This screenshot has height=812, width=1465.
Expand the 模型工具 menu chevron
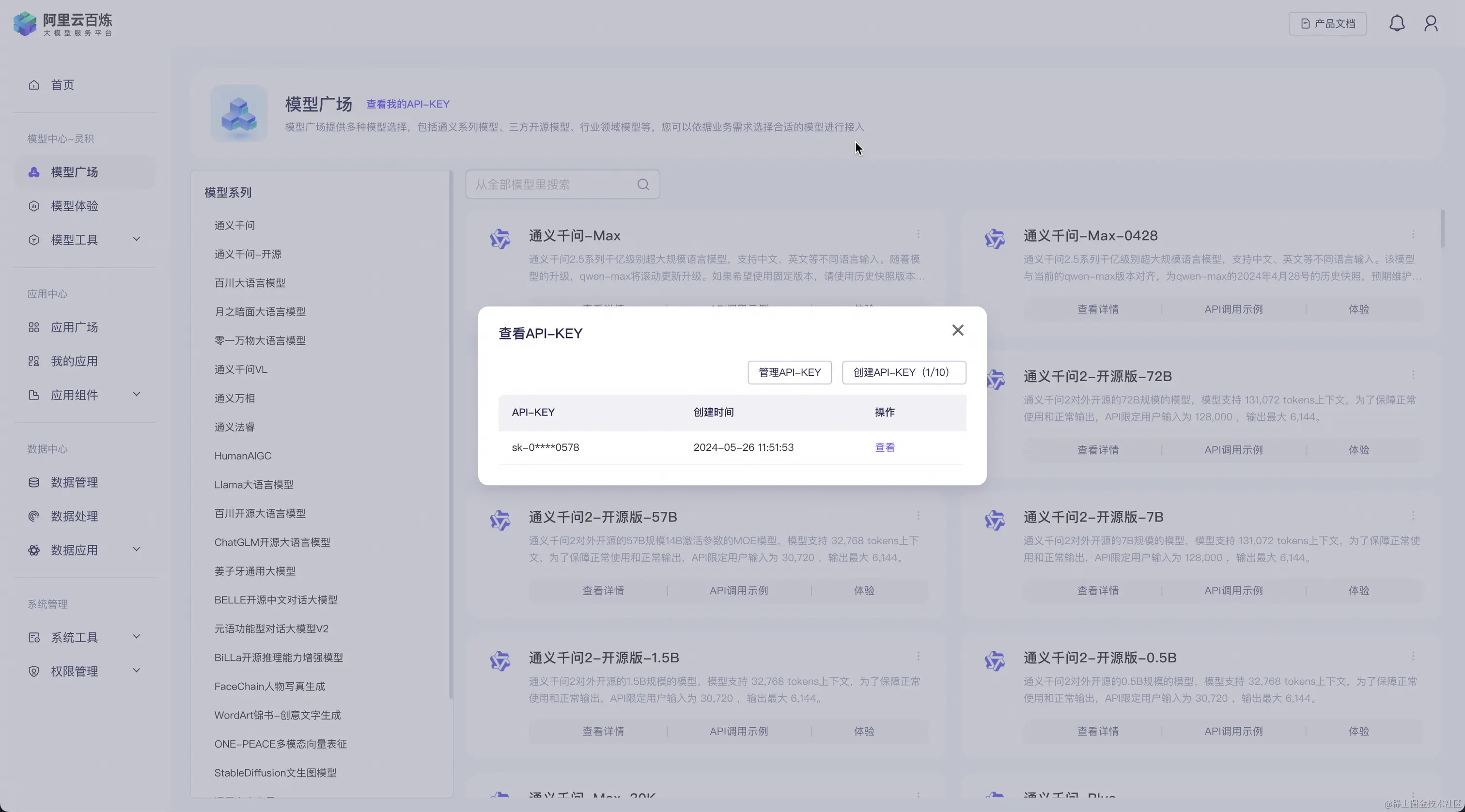point(137,239)
